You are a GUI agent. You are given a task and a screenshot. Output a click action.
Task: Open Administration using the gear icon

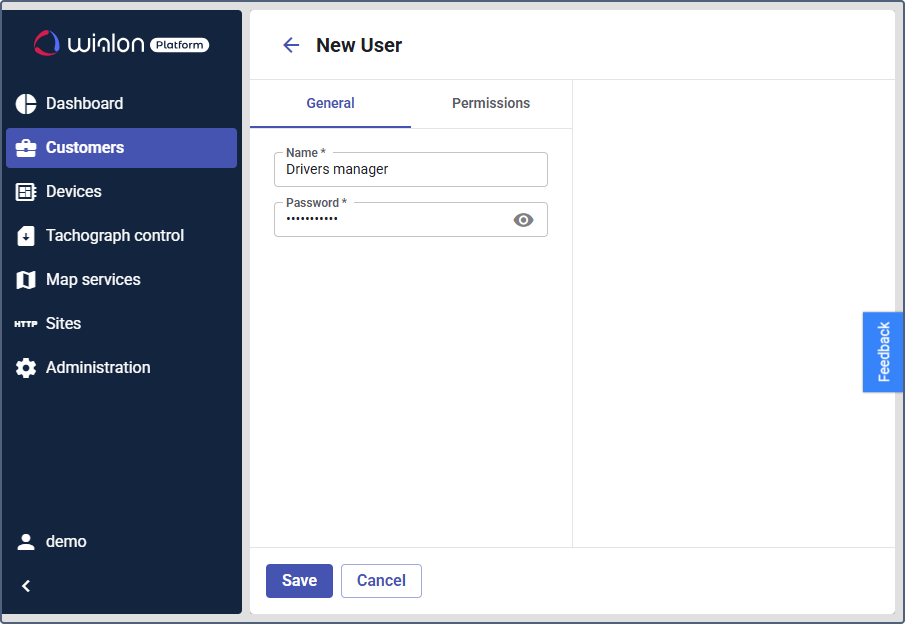26,368
